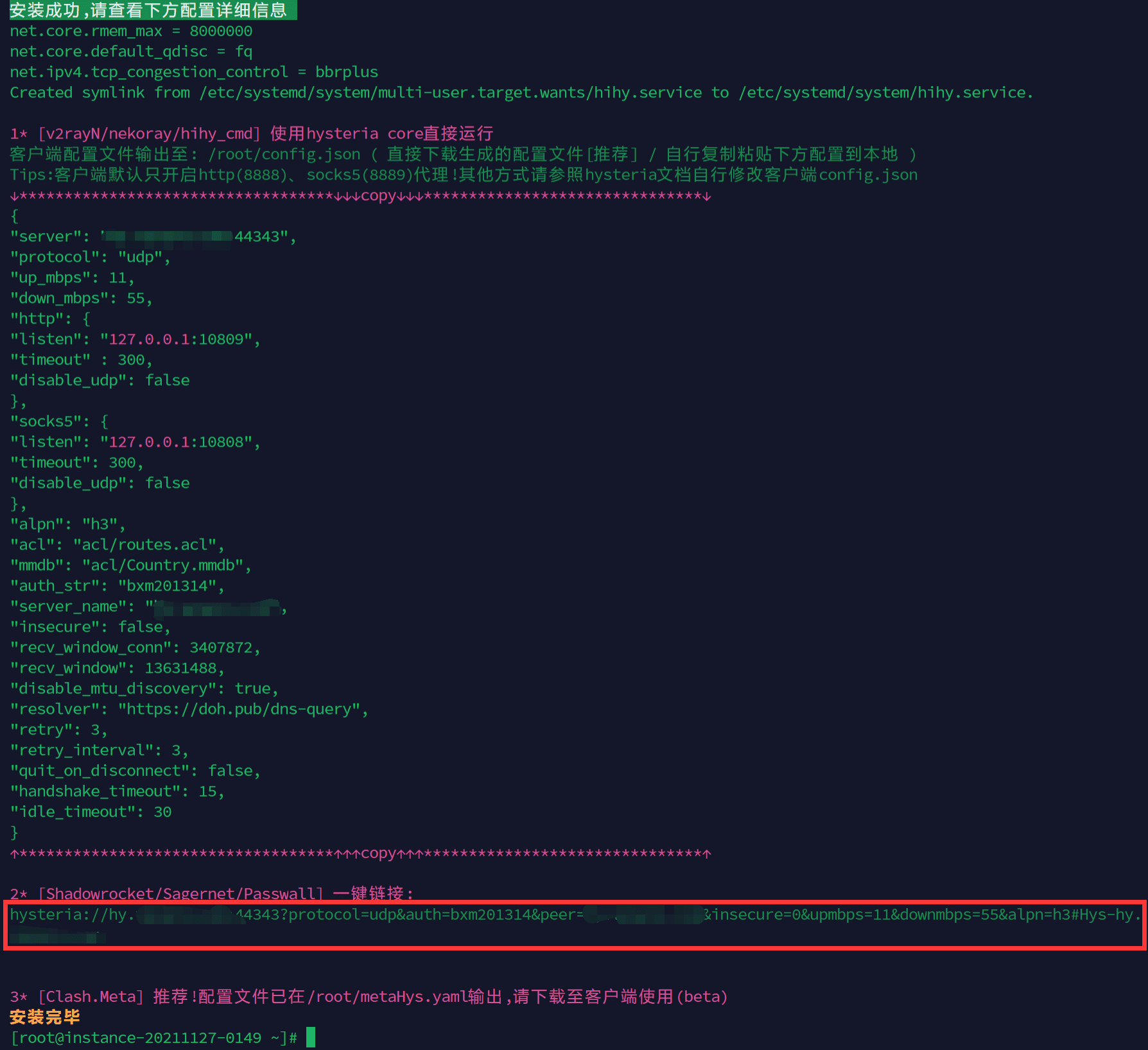This screenshot has width=1148, height=1050.
Task: Click the bottom 'copy' separator line with up arrows
Action: 361,853
